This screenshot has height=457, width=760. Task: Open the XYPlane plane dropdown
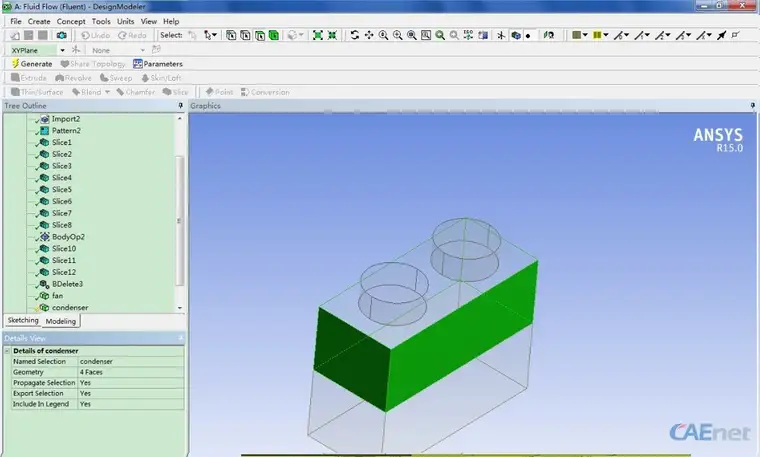coord(63,50)
